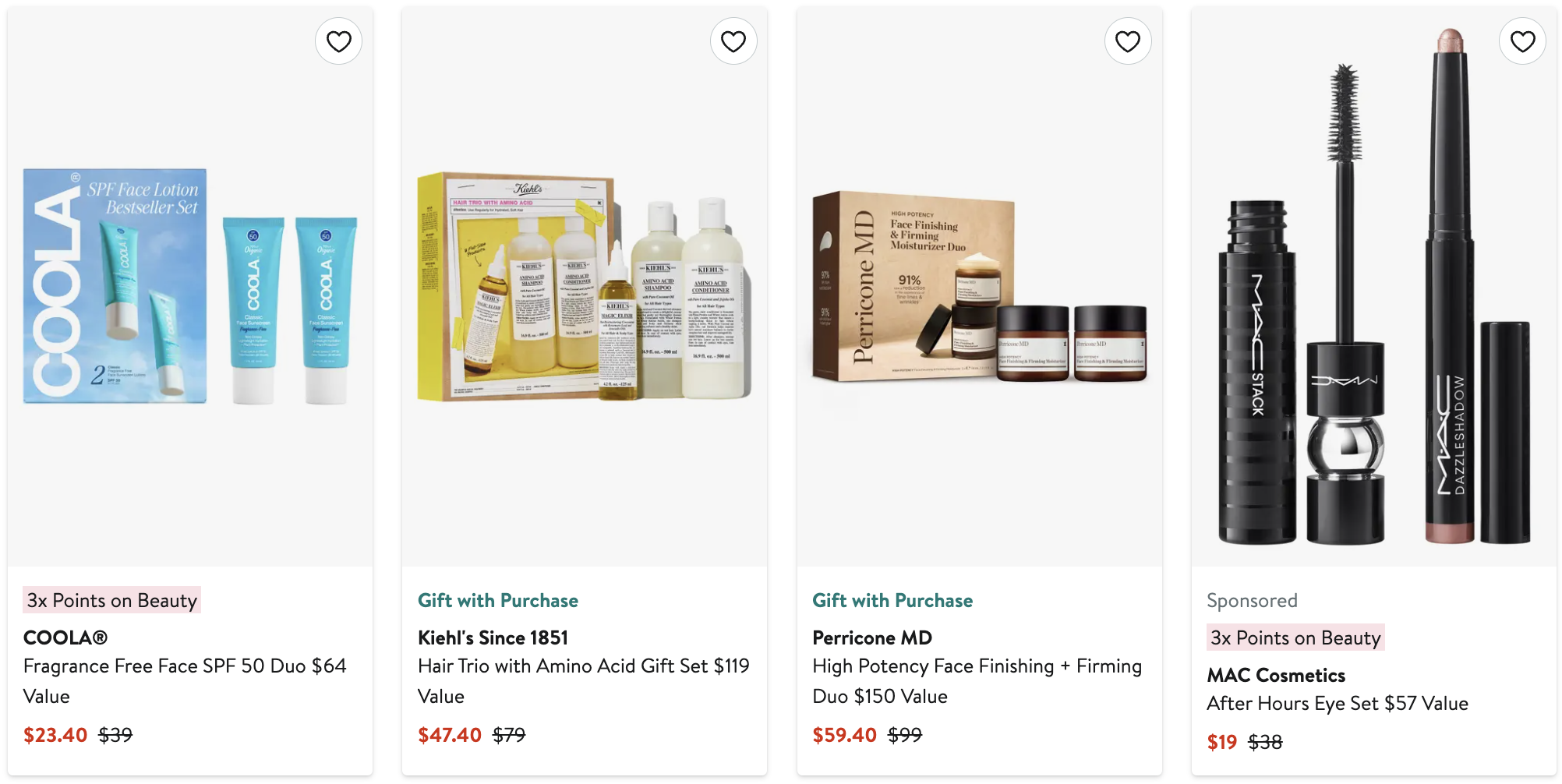This screenshot has height=784, width=1562.
Task: Click MAC Cosmetics brand name
Action: point(1276,675)
